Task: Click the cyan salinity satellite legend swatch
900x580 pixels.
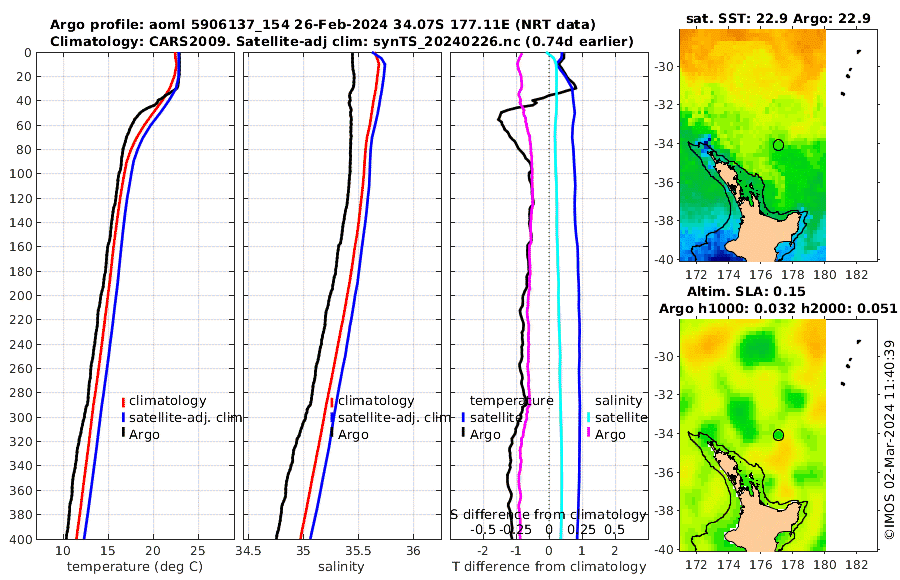Action: tap(588, 417)
